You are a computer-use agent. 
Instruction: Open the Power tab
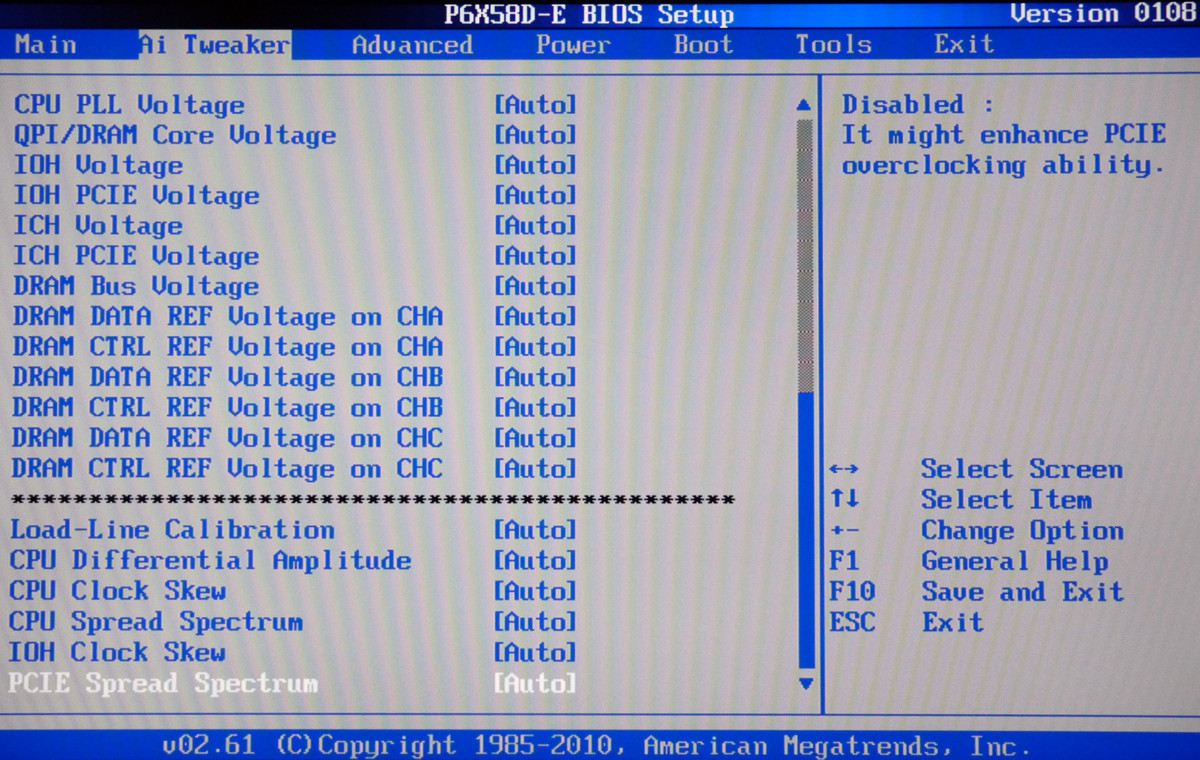tap(573, 45)
